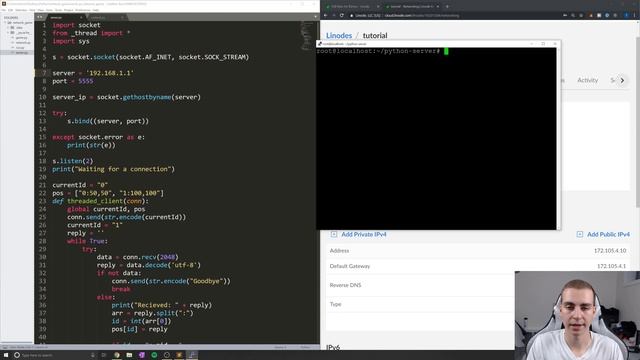
Task: Click the right chevron to show more tabs
Action: point(622,80)
